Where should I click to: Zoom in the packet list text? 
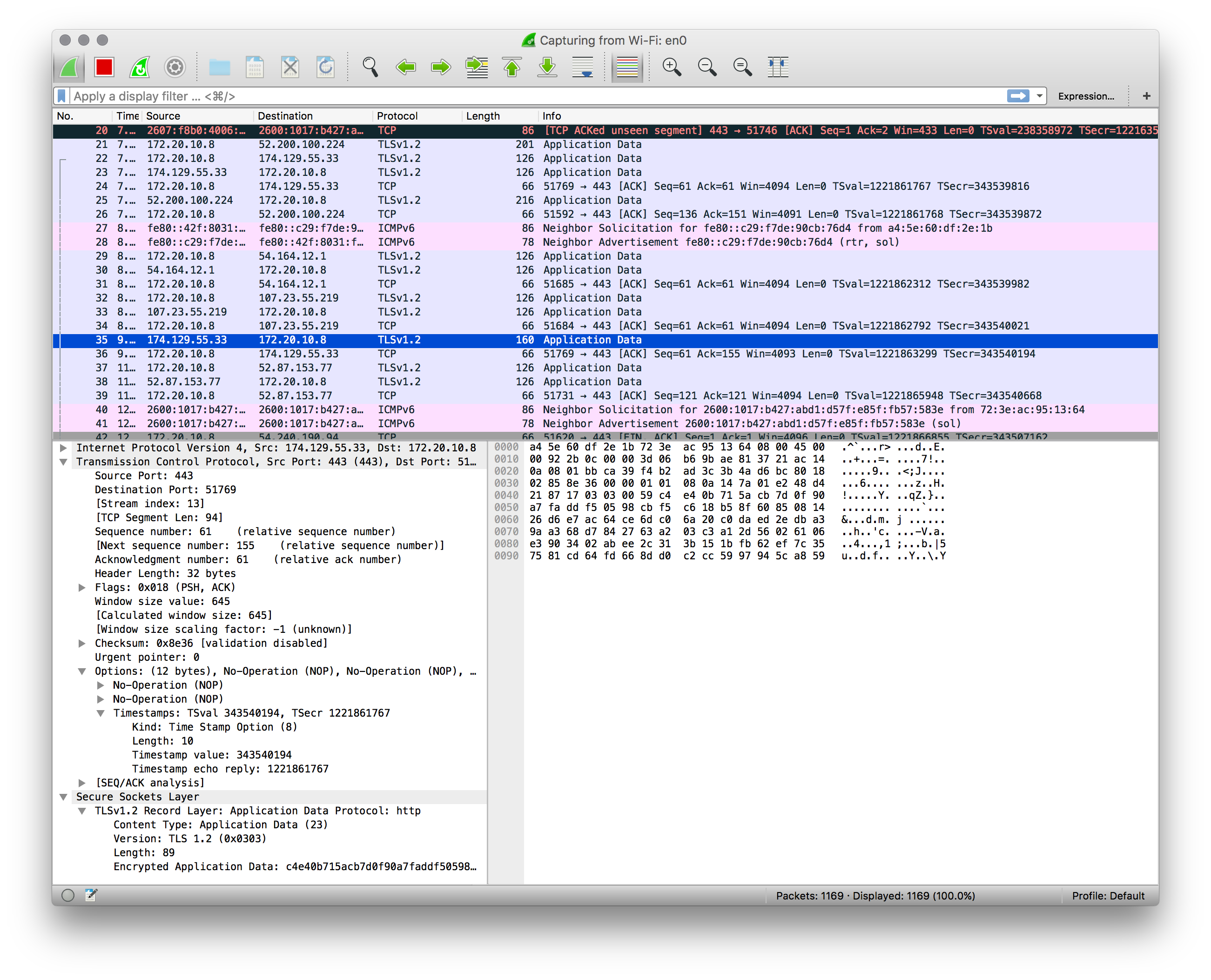671,67
